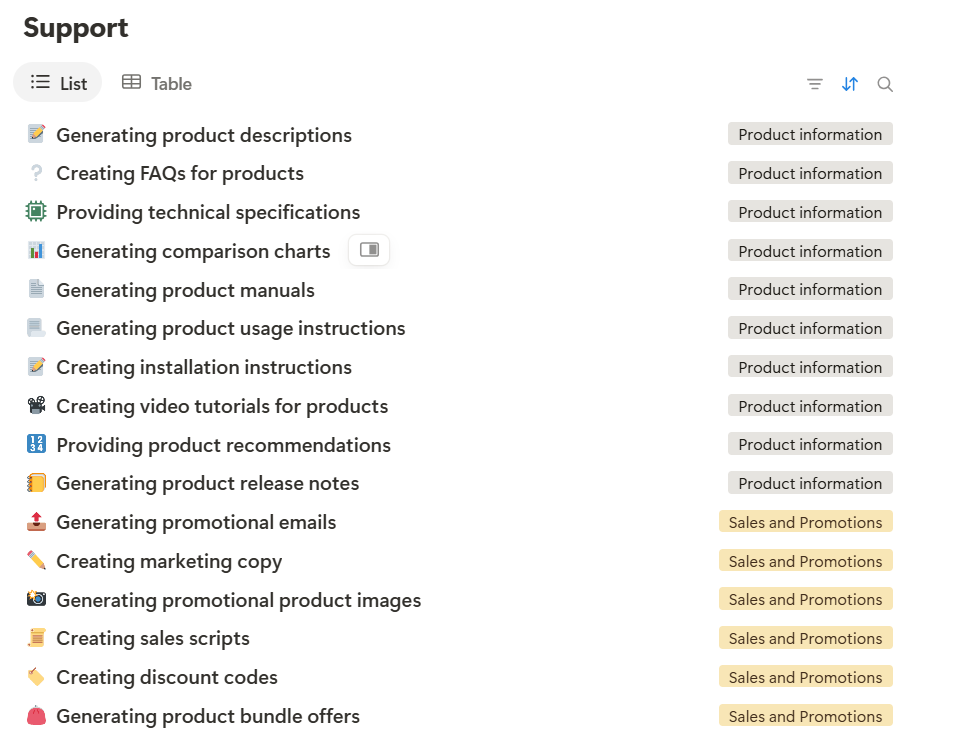Screen dimensions: 967x730
Task: Switch to the List view tab
Action: pyautogui.click(x=58, y=83)
